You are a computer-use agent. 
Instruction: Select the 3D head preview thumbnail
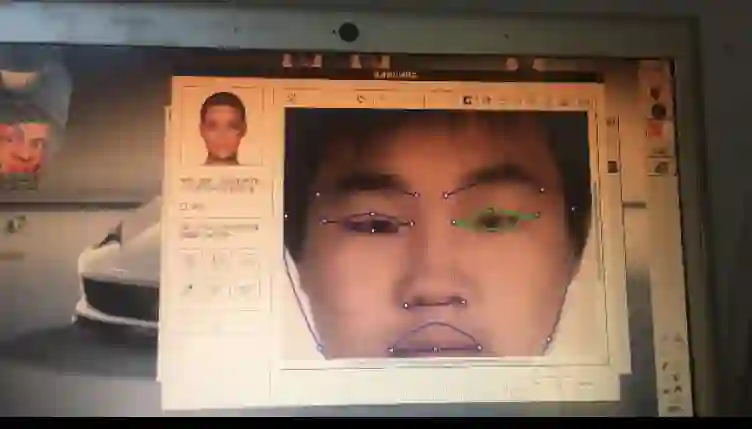coord(223,128)
